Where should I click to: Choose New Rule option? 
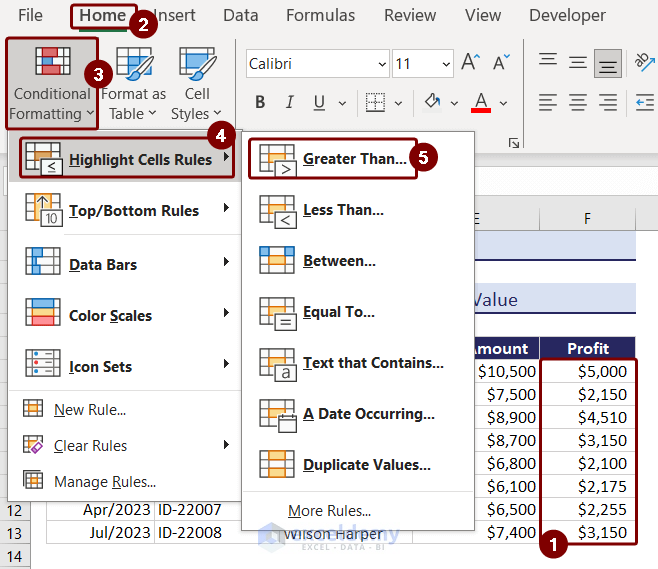[x=125, y=409]
